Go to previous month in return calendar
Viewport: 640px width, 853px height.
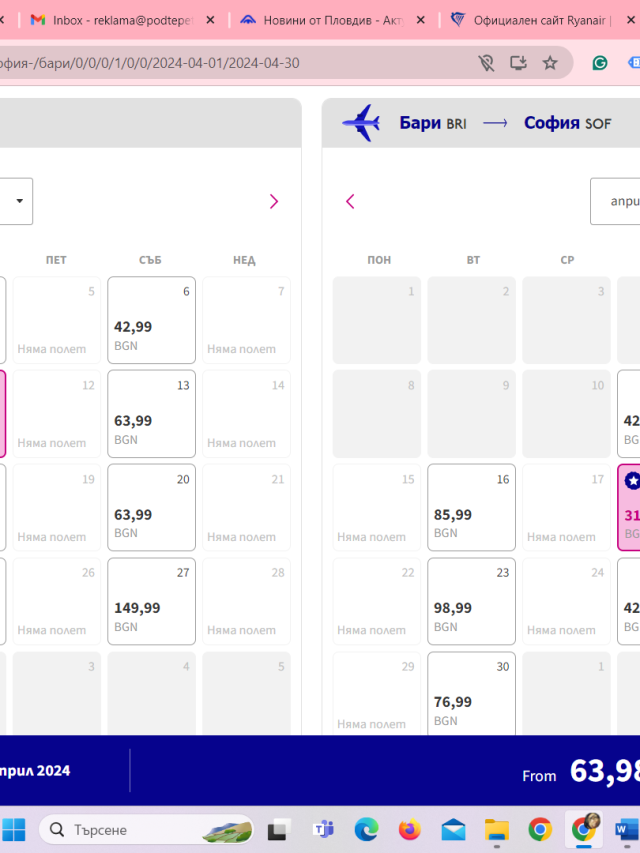(x=350, y=202)
